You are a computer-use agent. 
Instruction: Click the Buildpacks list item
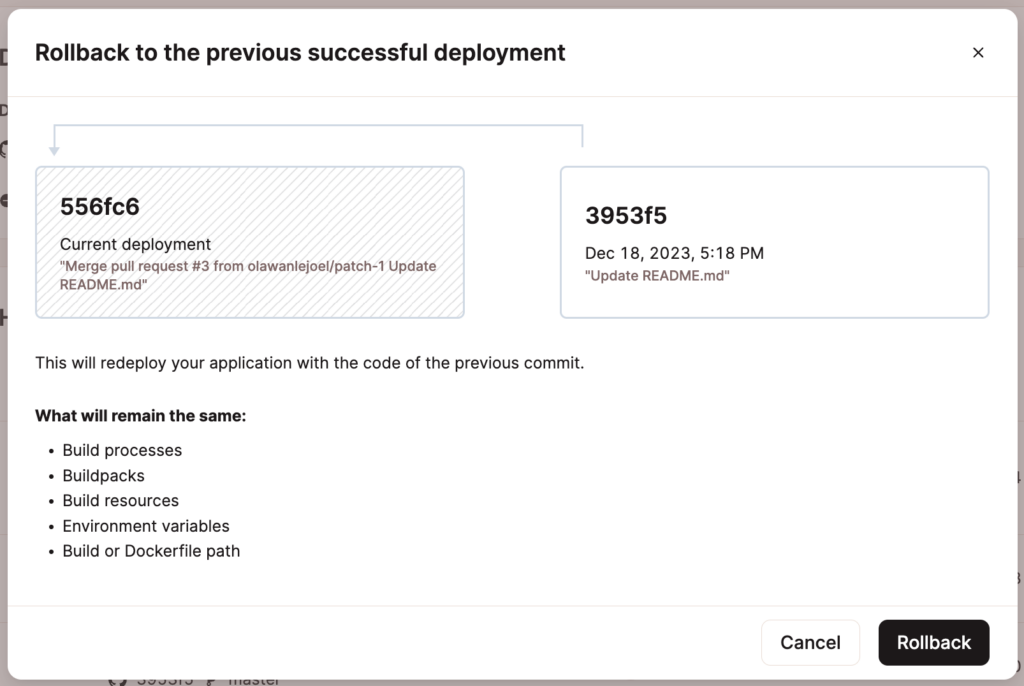(x=103, y=475)
